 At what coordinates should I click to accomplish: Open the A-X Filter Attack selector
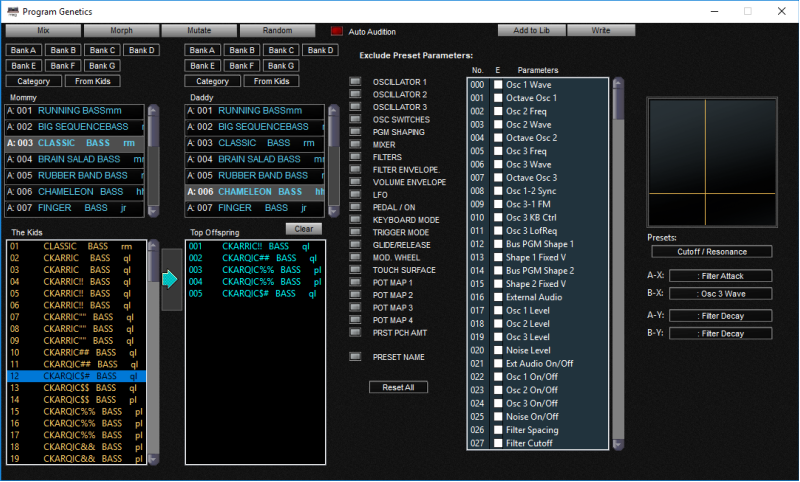720,276
